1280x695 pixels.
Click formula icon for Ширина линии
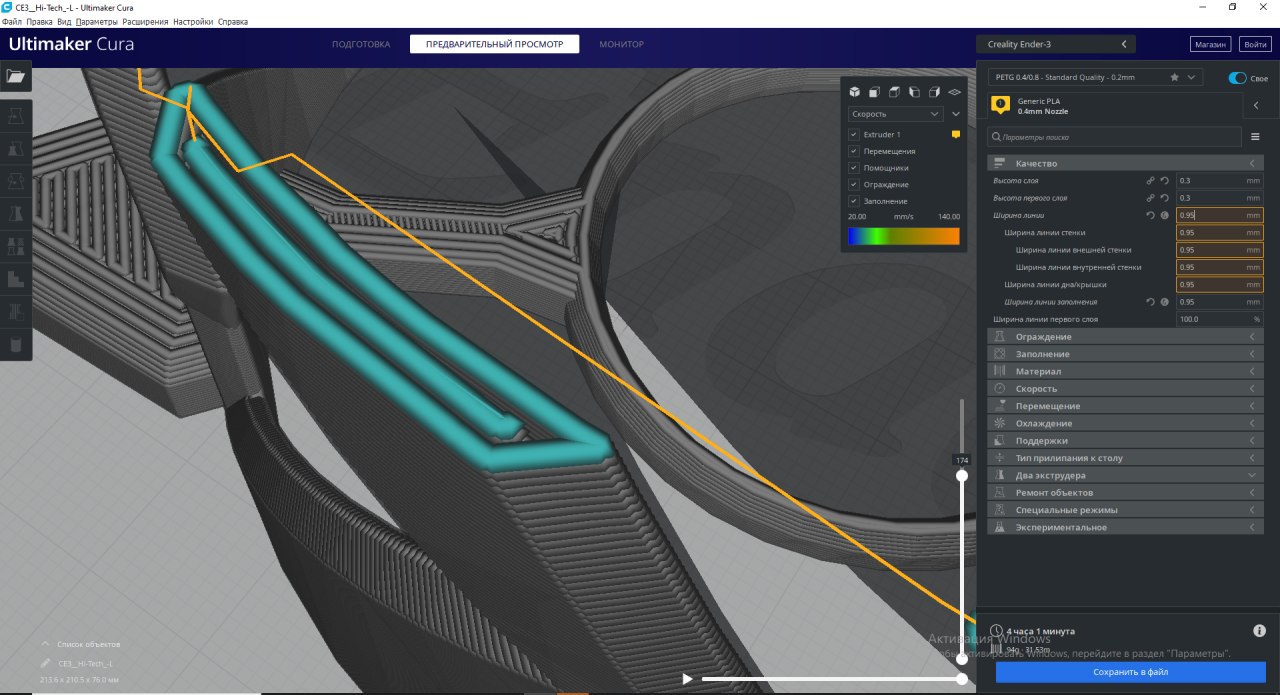(x=1165, y=215)
